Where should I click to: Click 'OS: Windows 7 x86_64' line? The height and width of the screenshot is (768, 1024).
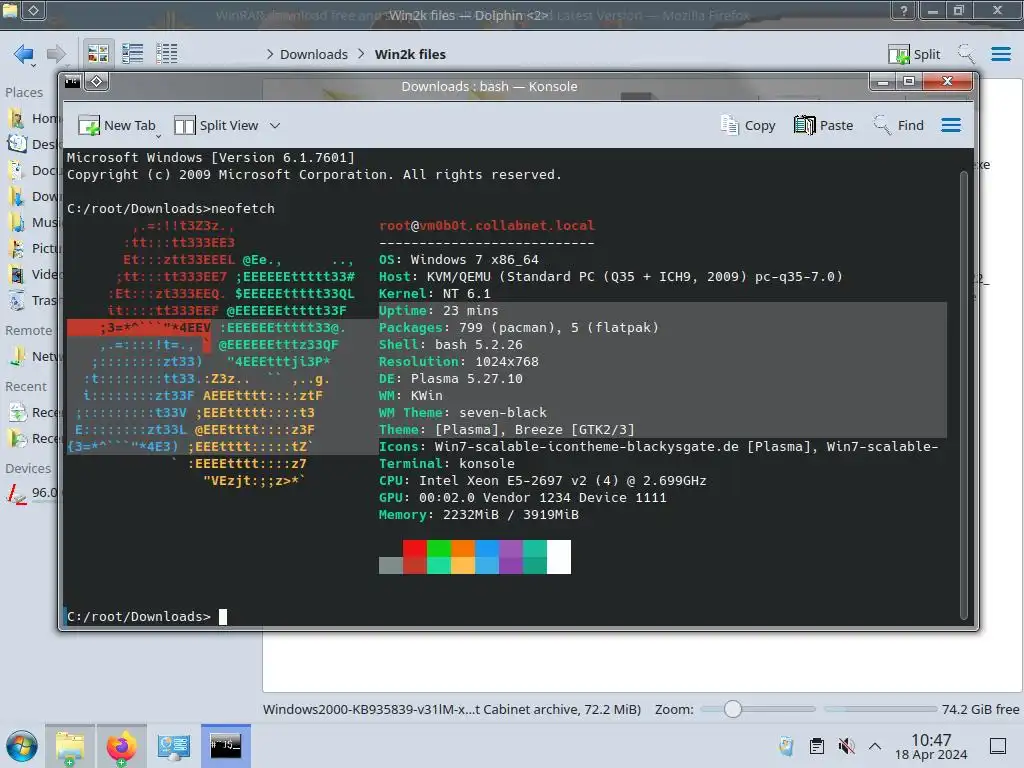[x=458, y=260]
